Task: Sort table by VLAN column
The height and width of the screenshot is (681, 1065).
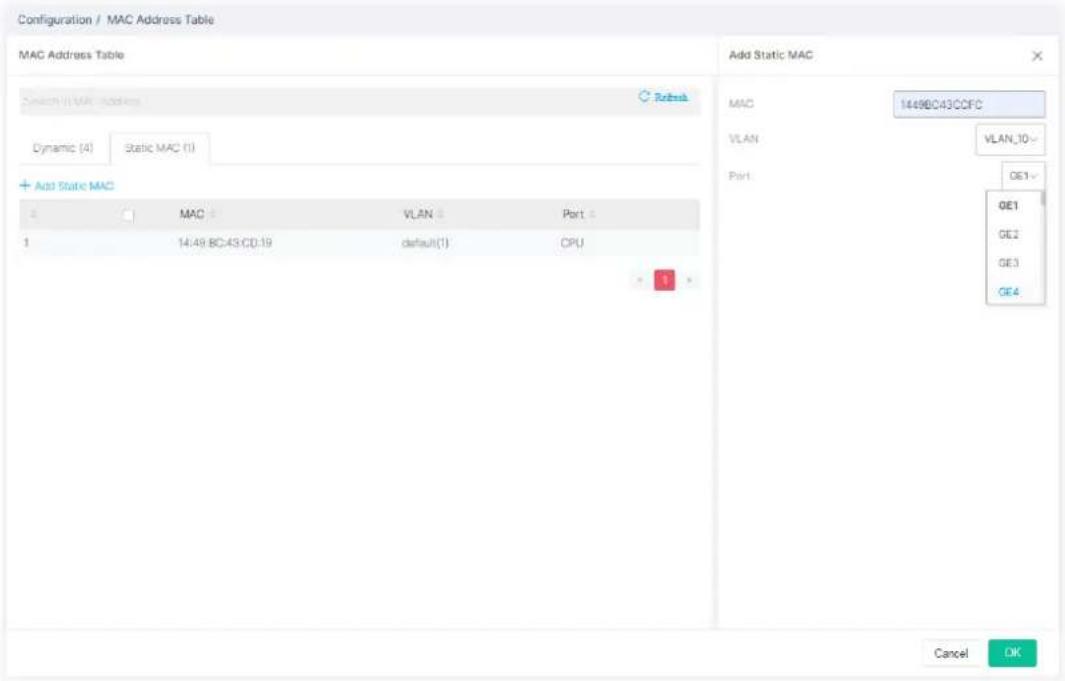Action: tap(441, 215)
